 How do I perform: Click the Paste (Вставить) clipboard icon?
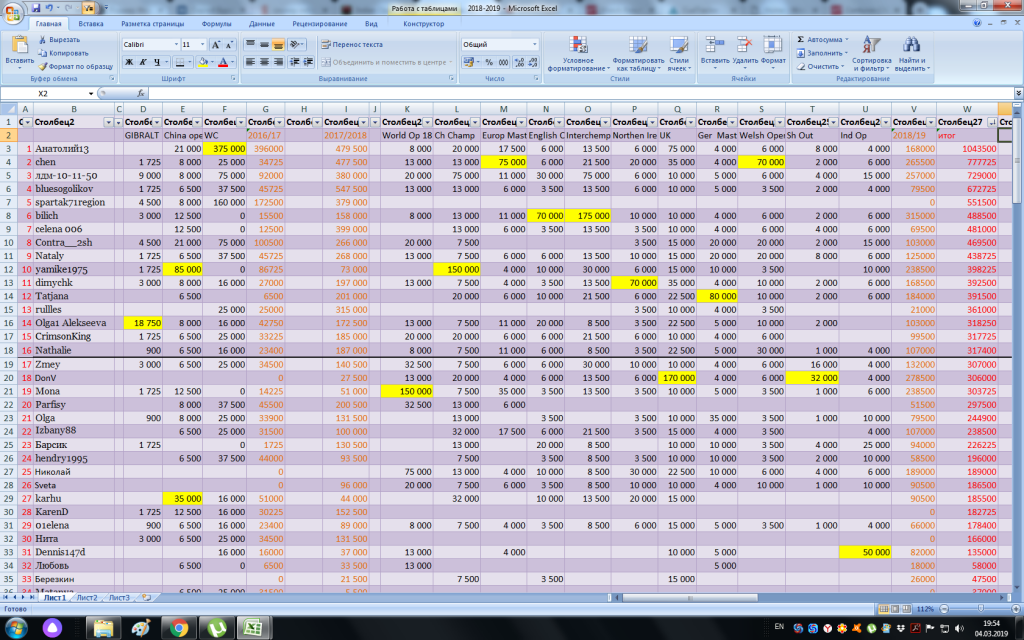coord(19,44)
